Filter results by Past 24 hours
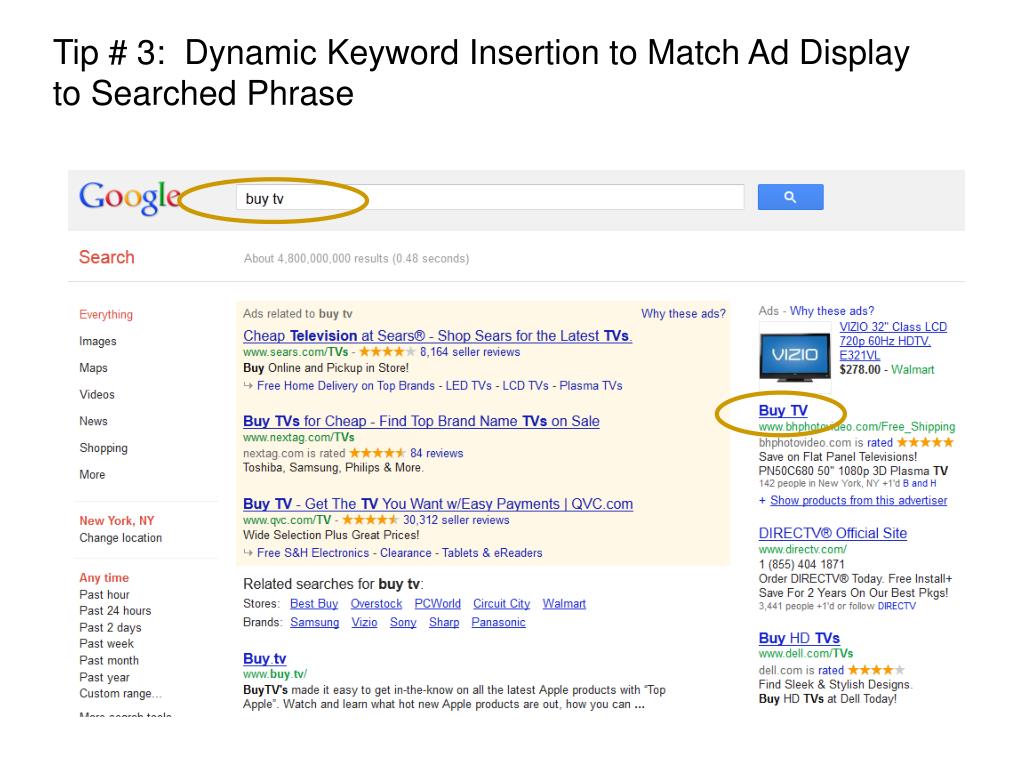This screenshot has width=1024, height=768. tap(115, 611)
